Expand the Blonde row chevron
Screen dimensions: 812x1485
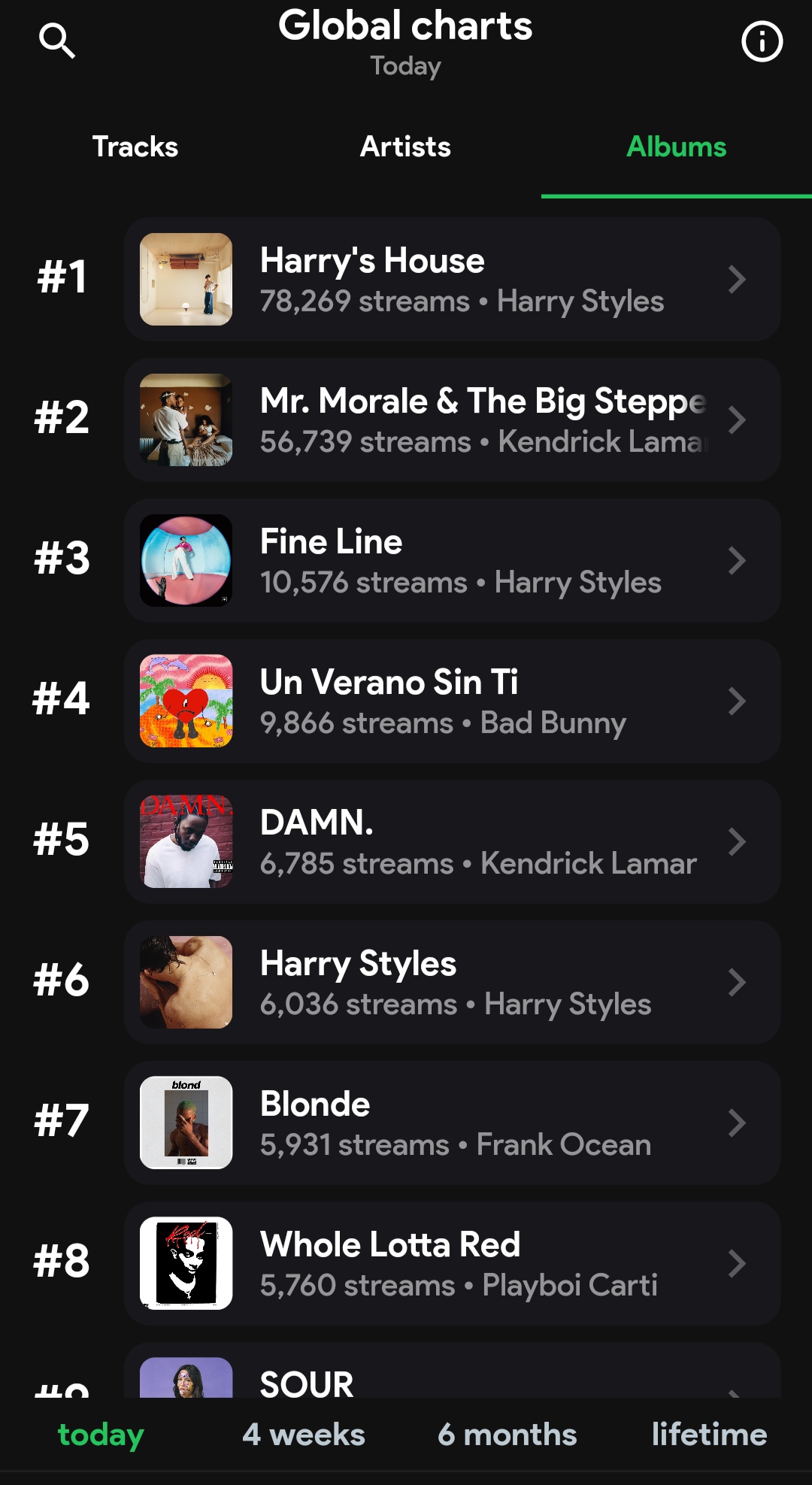[737, 1123]
